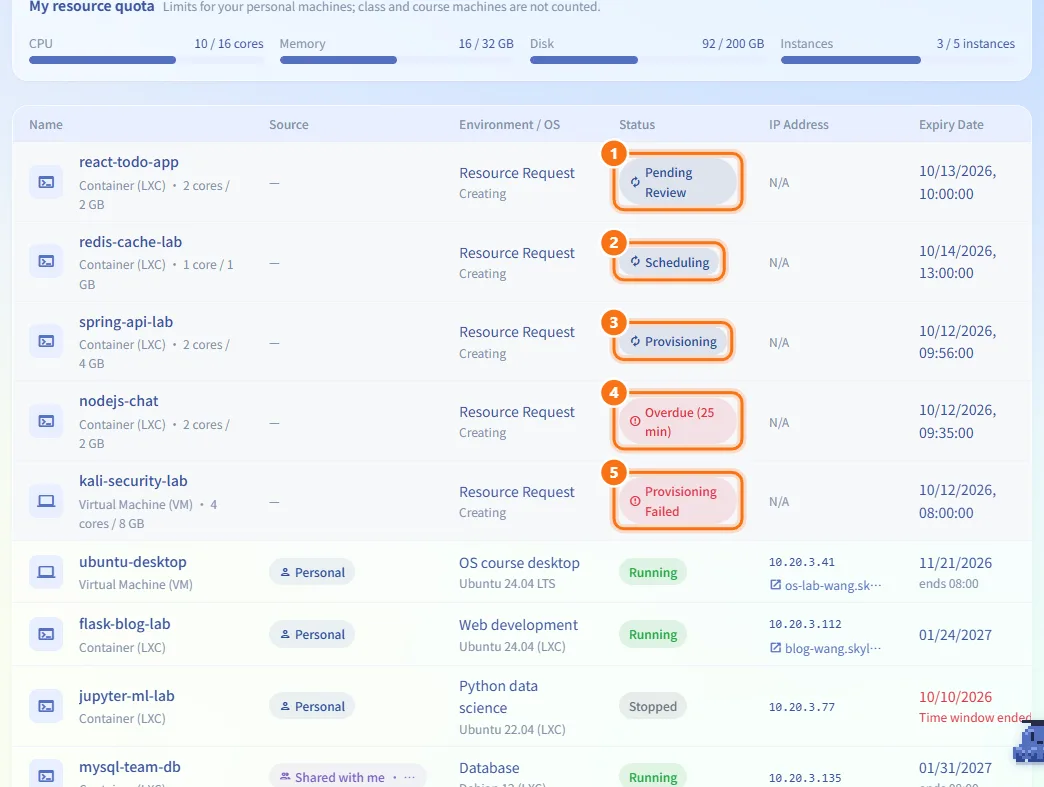This screenshot has width=1044, height=787.
Task: Click the spinner icon in Scheduling badge
Action: [x=635, y=262]
